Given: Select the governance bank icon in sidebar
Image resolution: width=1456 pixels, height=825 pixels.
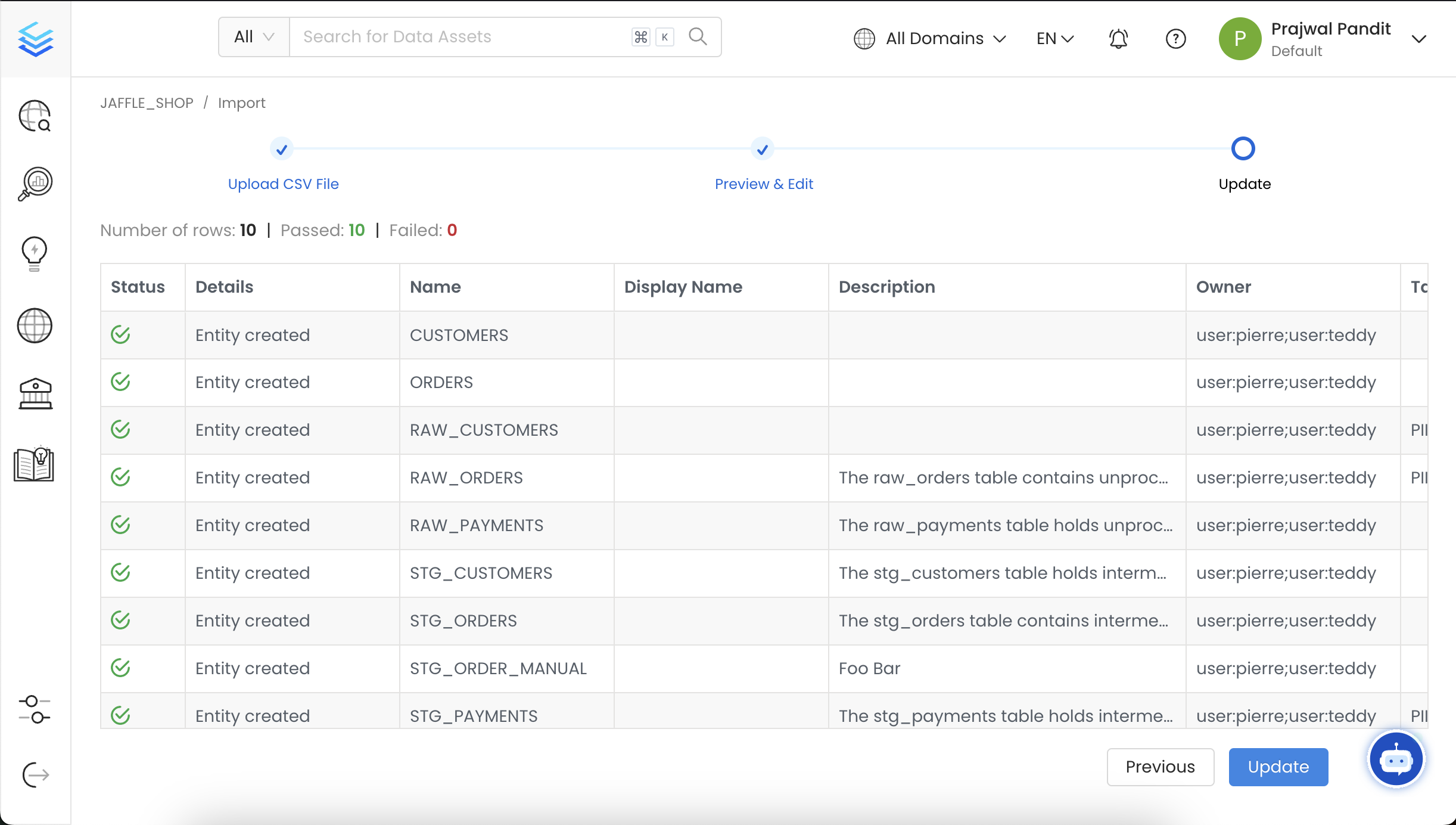Looking at the screenshot, I should 34,393.
